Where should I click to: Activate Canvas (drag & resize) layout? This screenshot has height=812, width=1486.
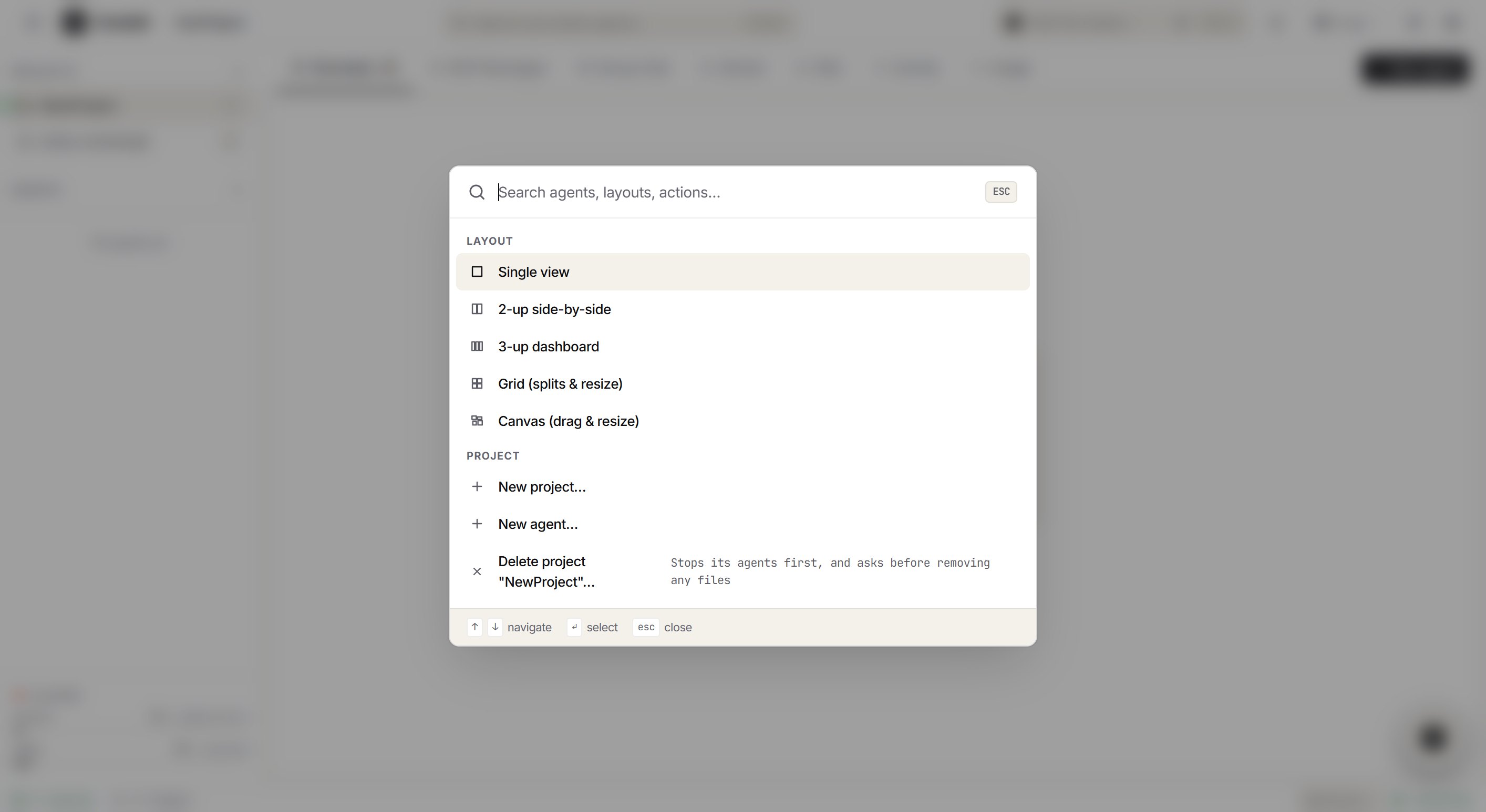click(x=742, y=421)
